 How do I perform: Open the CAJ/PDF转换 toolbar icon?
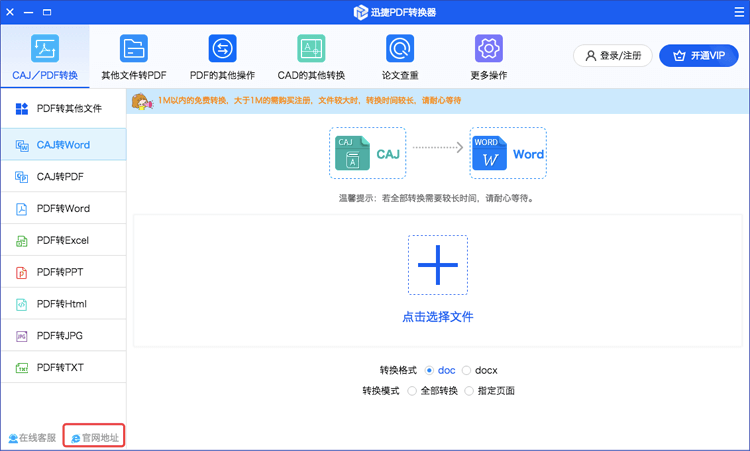click(x=45, y=48)
